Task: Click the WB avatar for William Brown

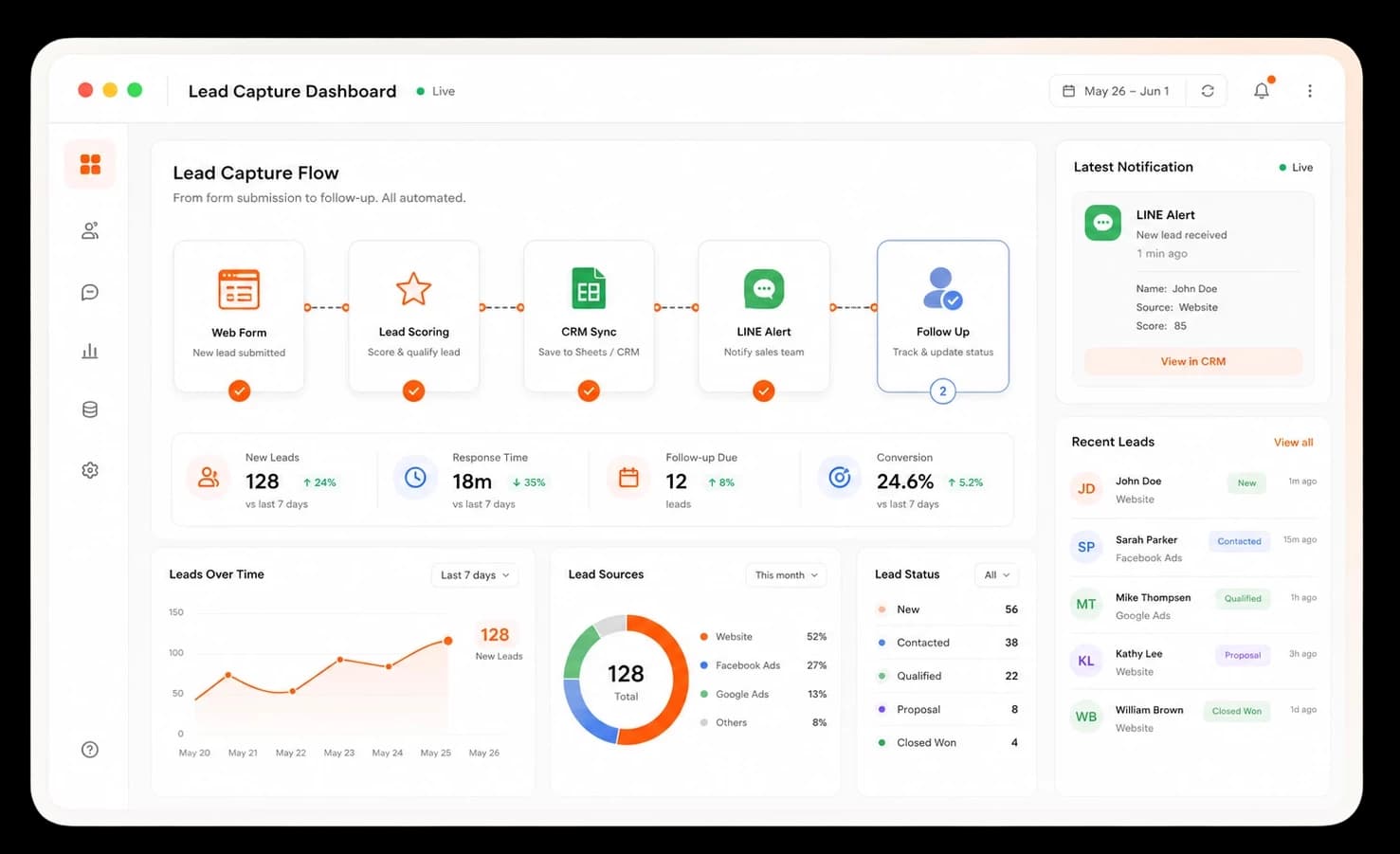Action: (1086, 717)
